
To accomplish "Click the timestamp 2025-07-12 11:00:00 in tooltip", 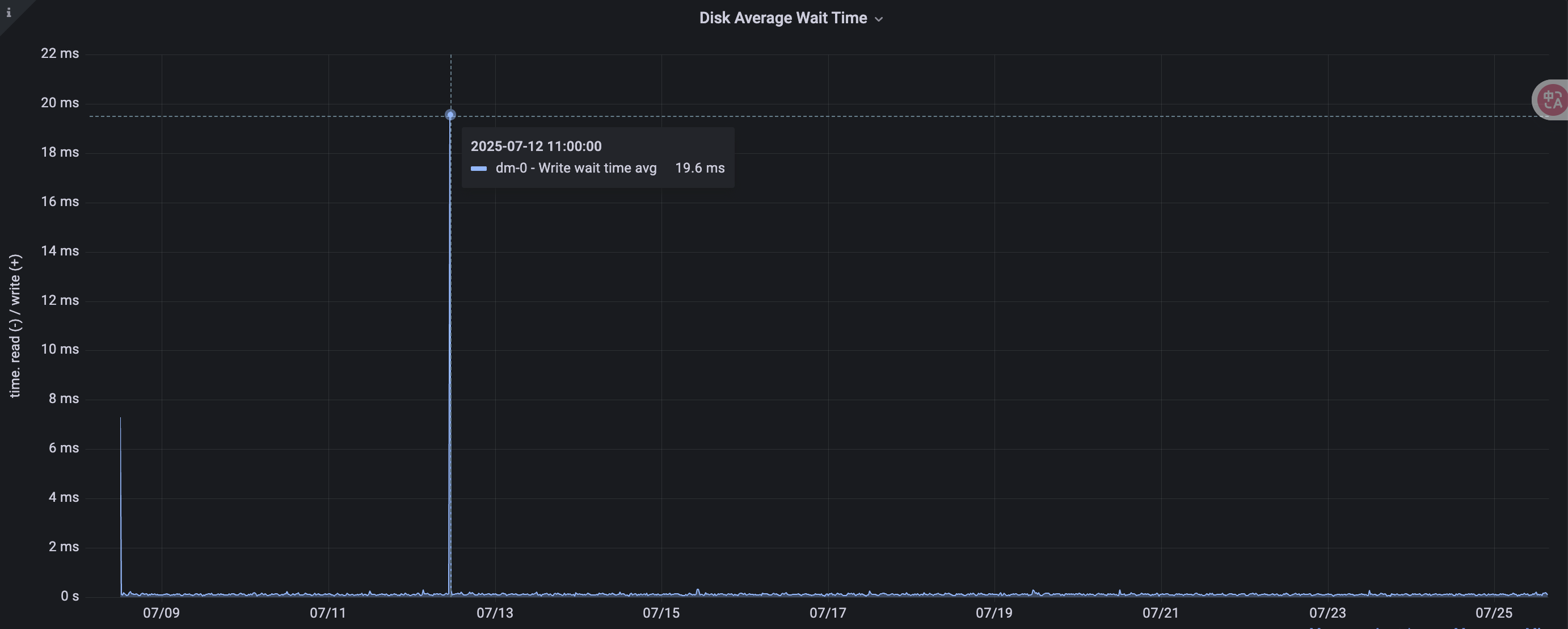I will (x=536, y=146).
